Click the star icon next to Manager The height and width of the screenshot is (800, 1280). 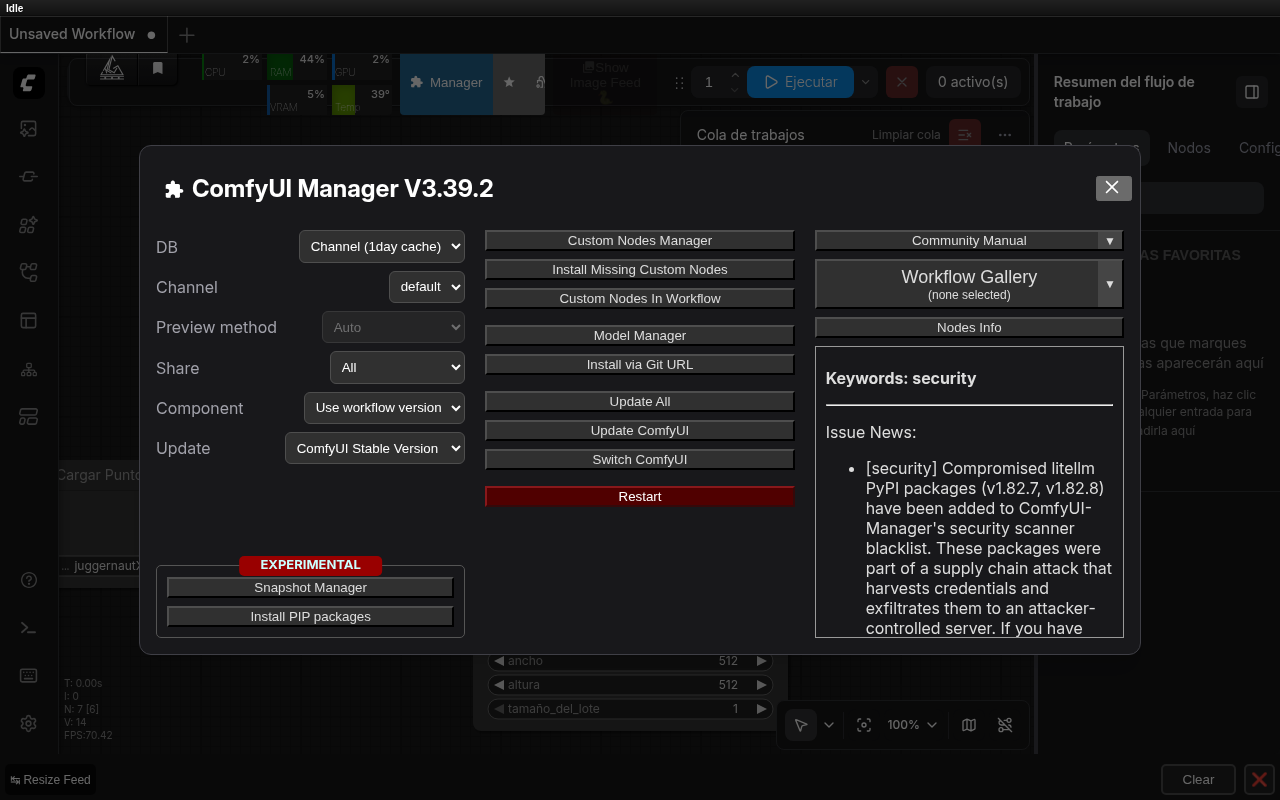(509, 82)
